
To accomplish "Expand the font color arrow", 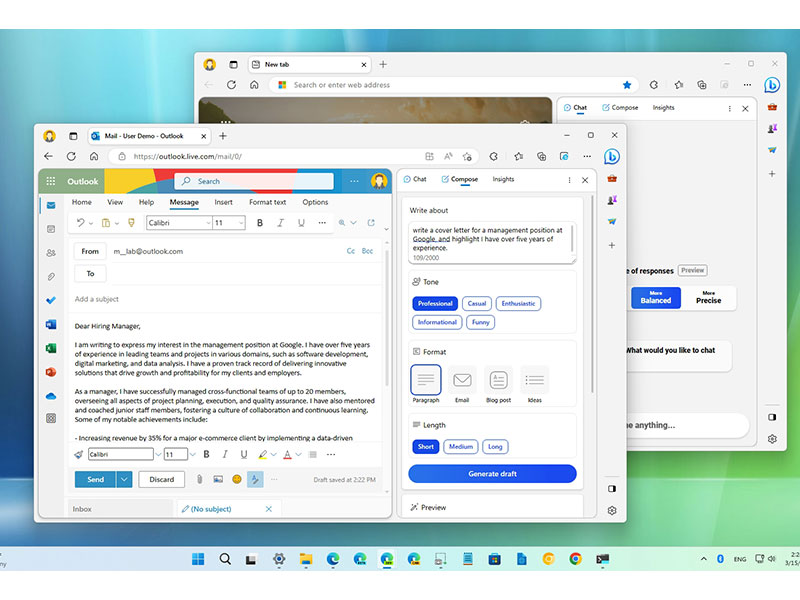I will [x=298, y=454].
